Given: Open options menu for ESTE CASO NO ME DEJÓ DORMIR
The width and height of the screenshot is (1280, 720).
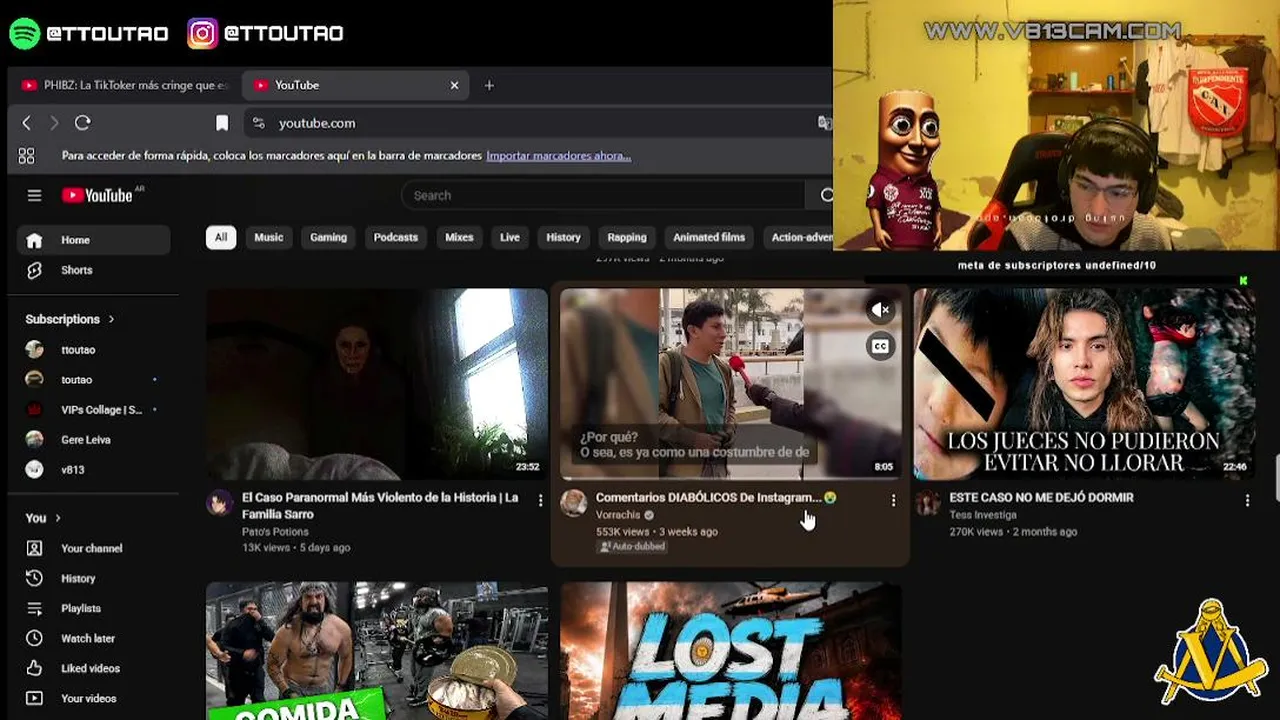Looking at the screenshot, I should pyautogui.click(x=1247, y=500).
